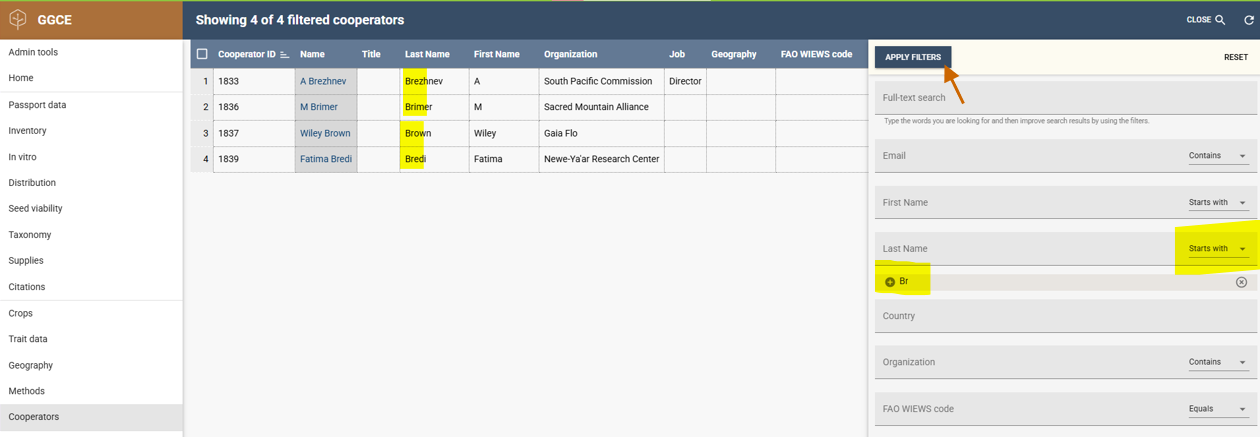Image resolution: width=1260 pixels, height=437 pixels.
Task: Open the Organization Contains dropdown
Action: [x=1217, y=362]
